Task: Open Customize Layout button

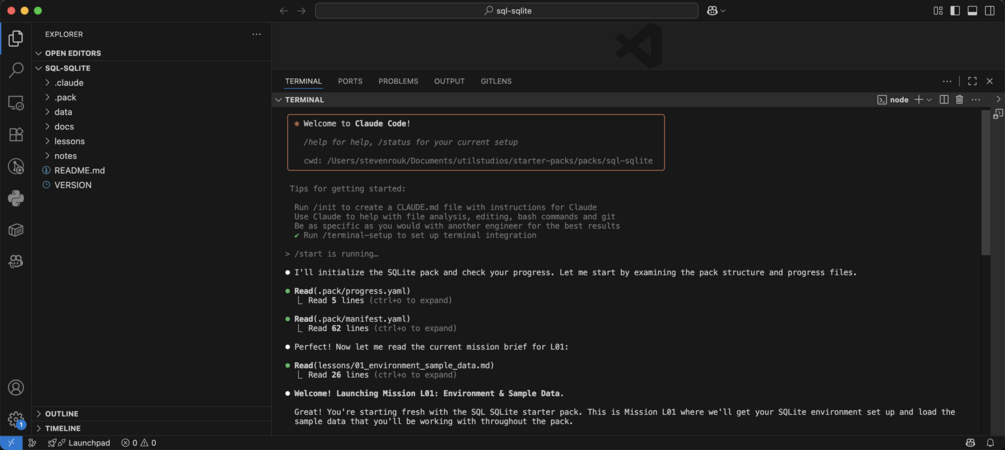Action: [938, 11]
